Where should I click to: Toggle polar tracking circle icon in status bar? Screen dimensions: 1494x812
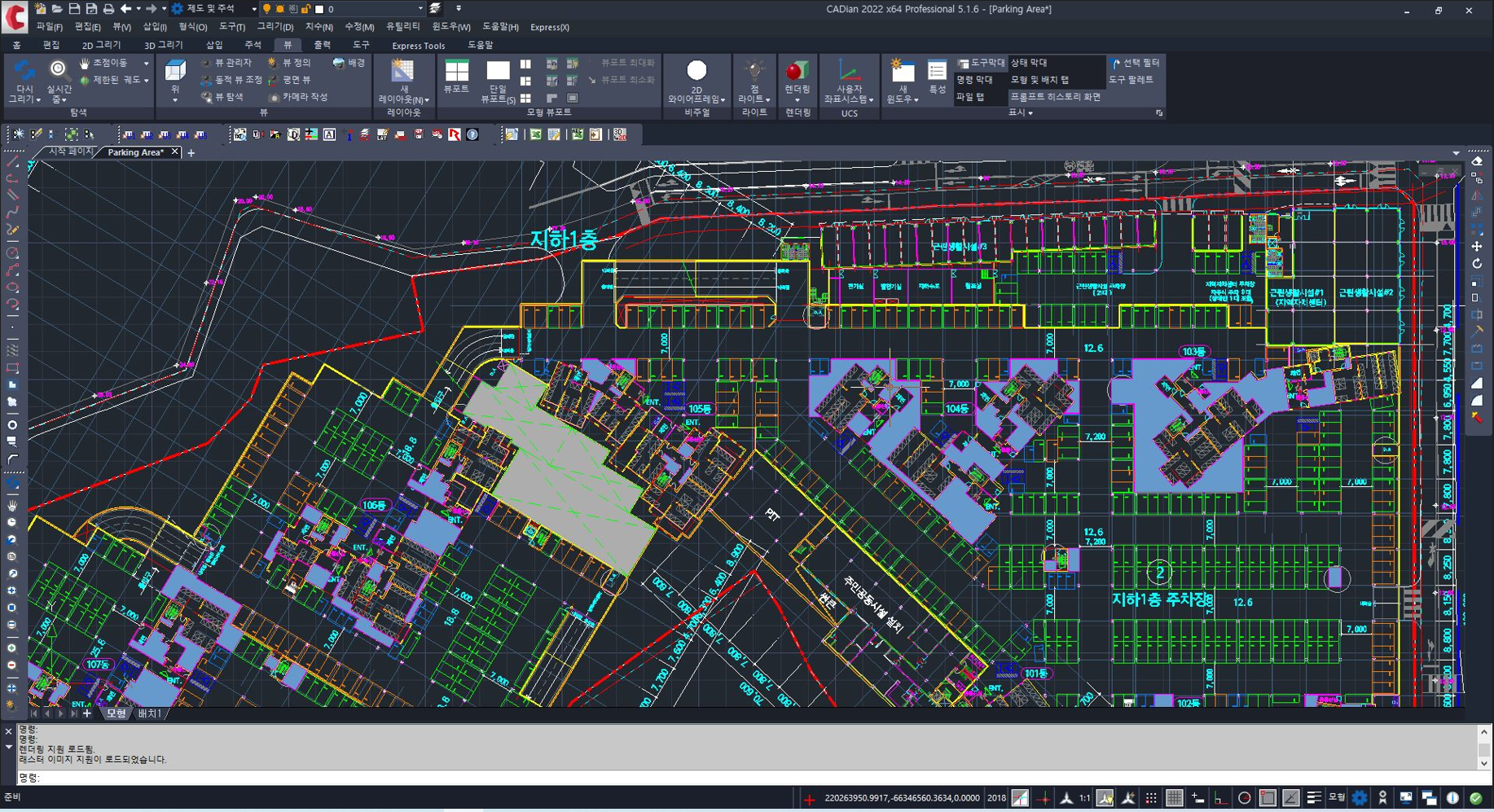pos(1244,798)
